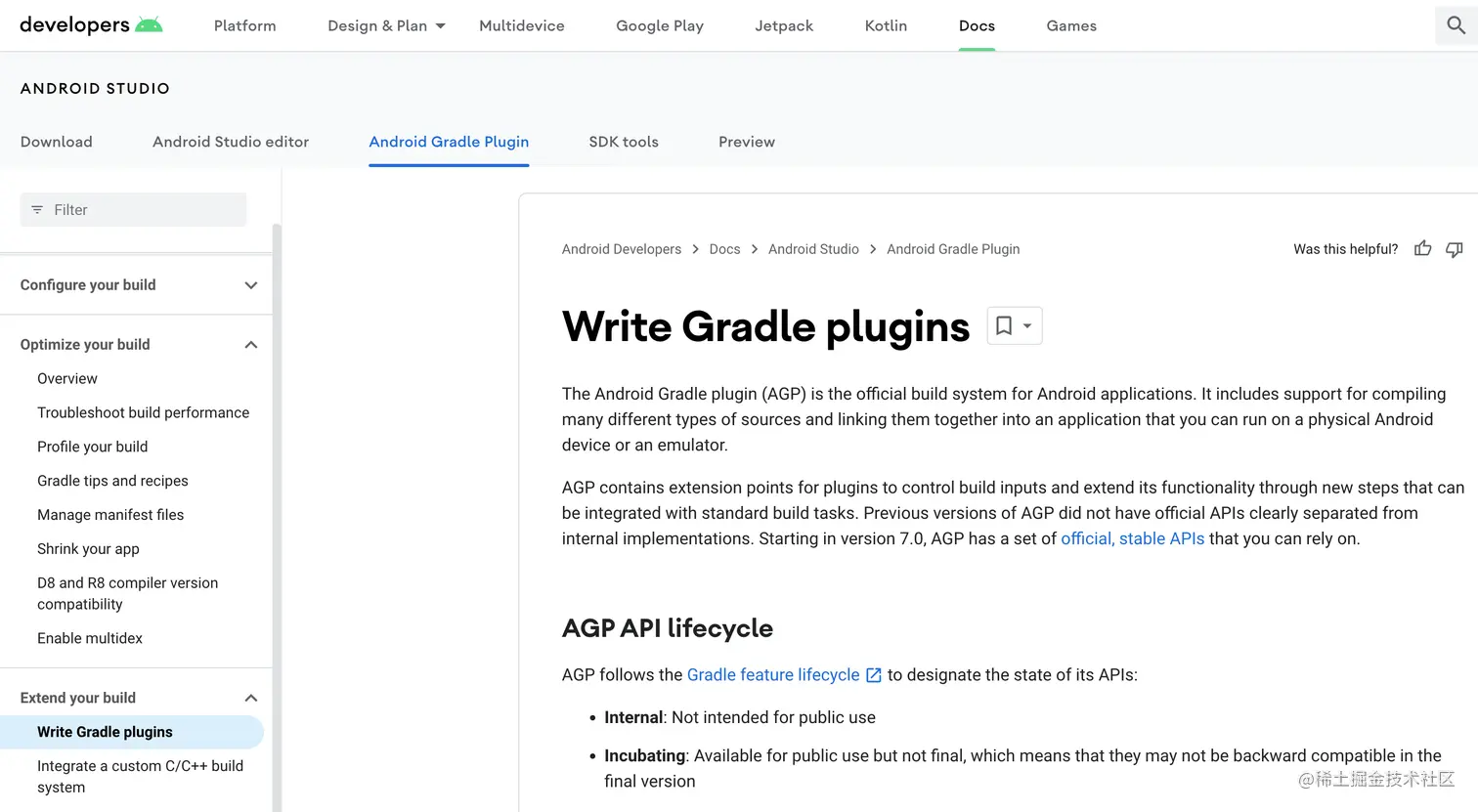Open the Platform menu
The image size is (1478, 812).
pos(244,25)
